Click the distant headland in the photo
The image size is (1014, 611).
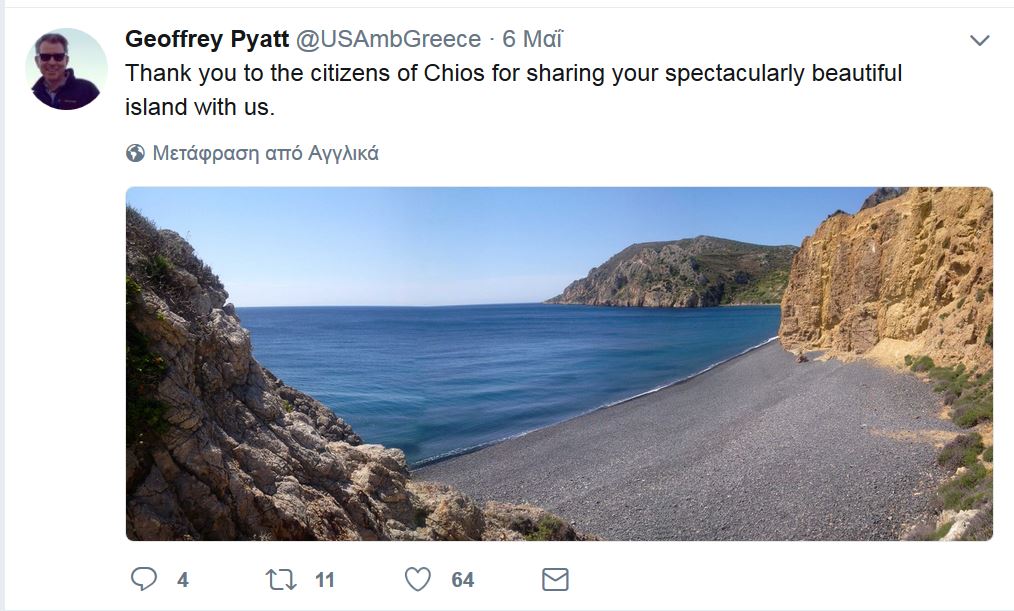[x=673, y=272]
